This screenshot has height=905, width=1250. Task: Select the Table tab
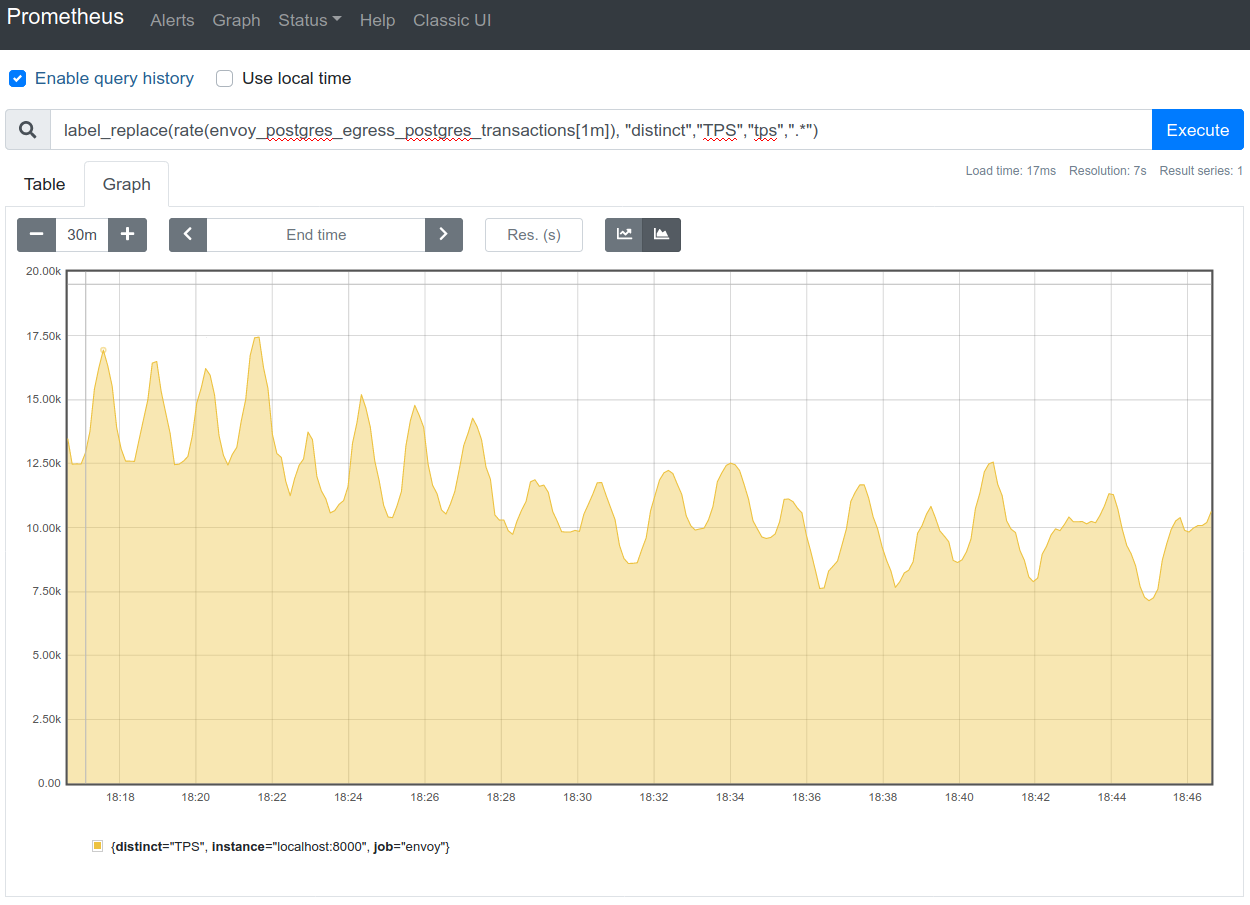click(x=45, y=184)
